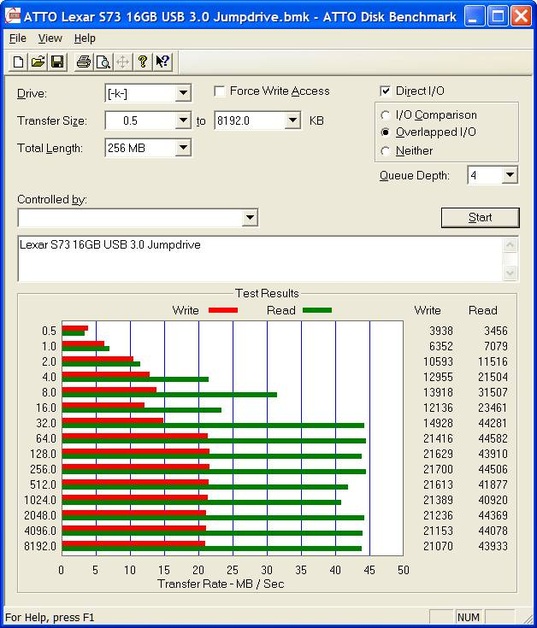Image resolution: width=537 pixels, height=628 pixels.
Task: Maximize the ATTO Disk Benchmark window
Action: pos(498,16)
